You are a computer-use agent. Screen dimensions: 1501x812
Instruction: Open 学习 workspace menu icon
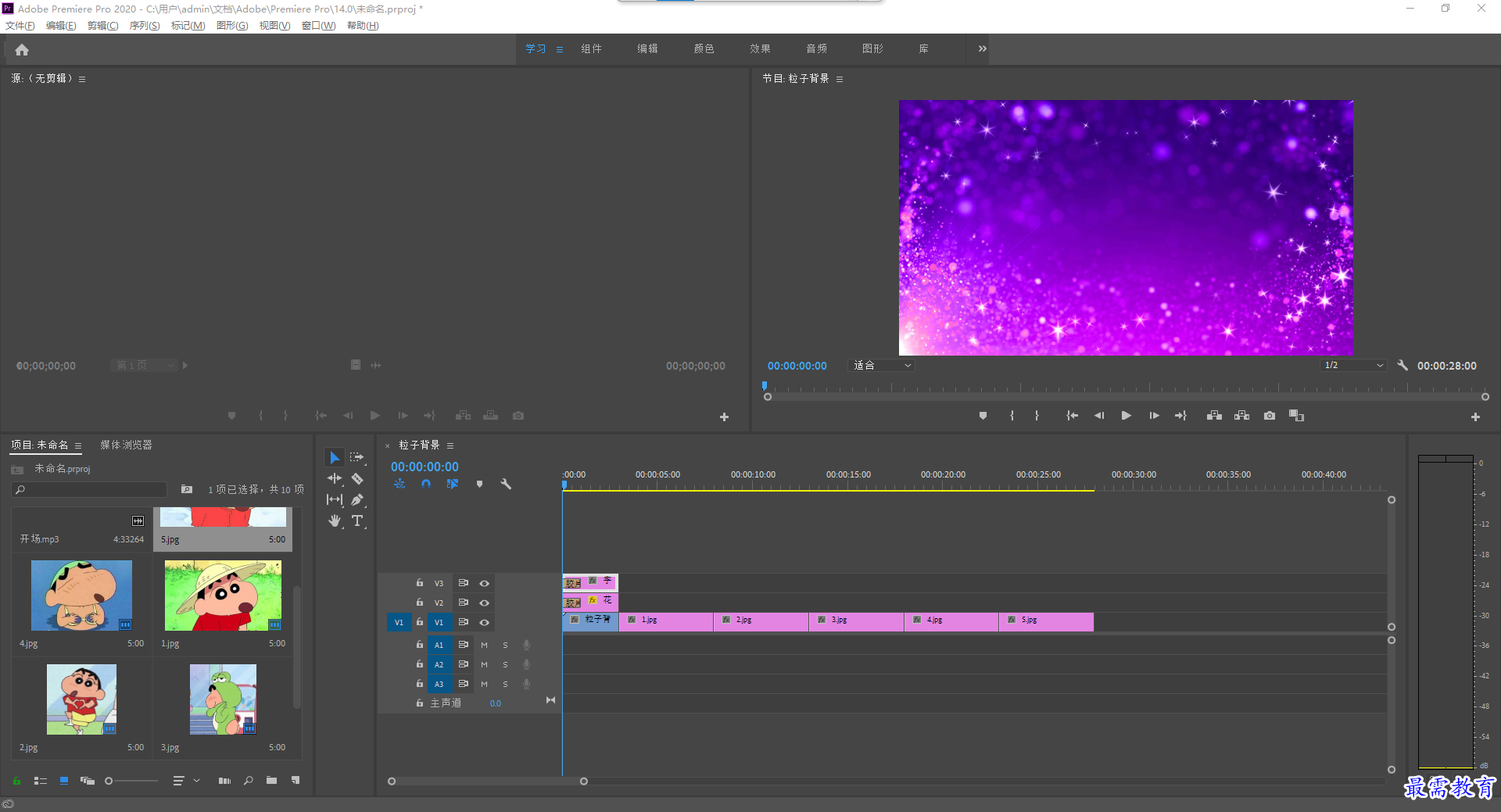click(x=560, y=49)
